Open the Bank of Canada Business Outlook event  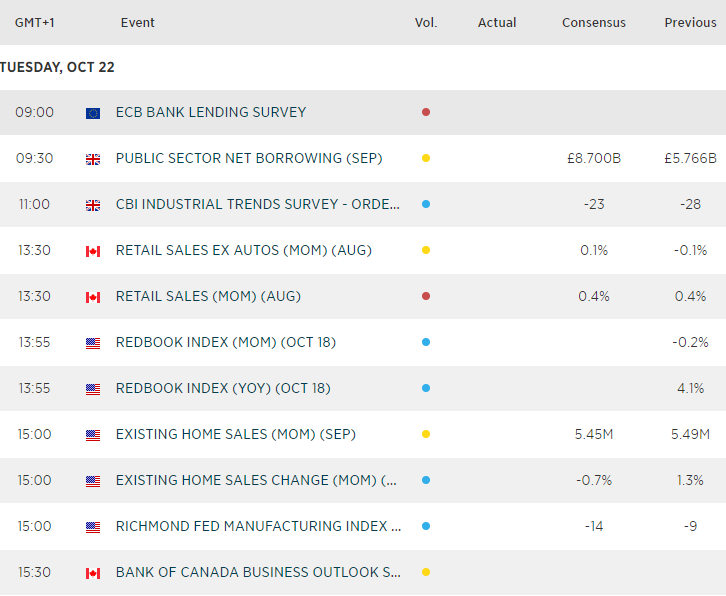point(258,572)
